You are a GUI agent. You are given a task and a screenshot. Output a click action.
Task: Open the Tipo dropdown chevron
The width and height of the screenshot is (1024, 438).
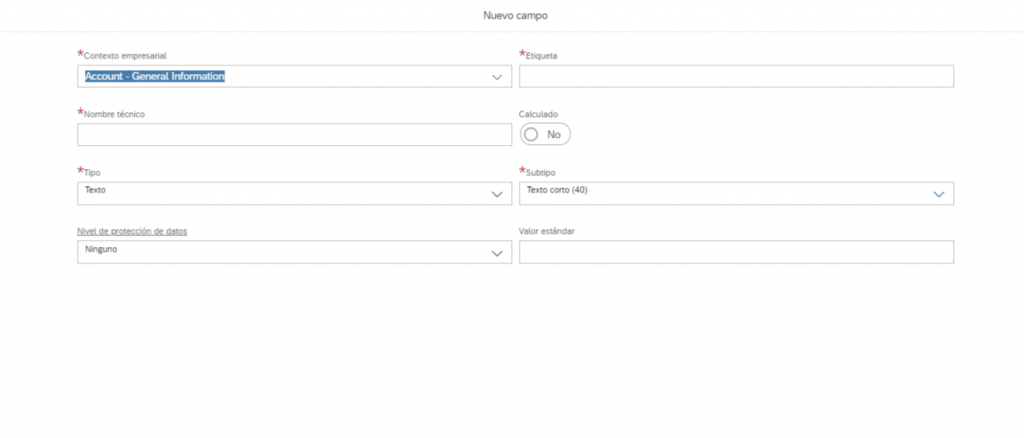point(497,194)
